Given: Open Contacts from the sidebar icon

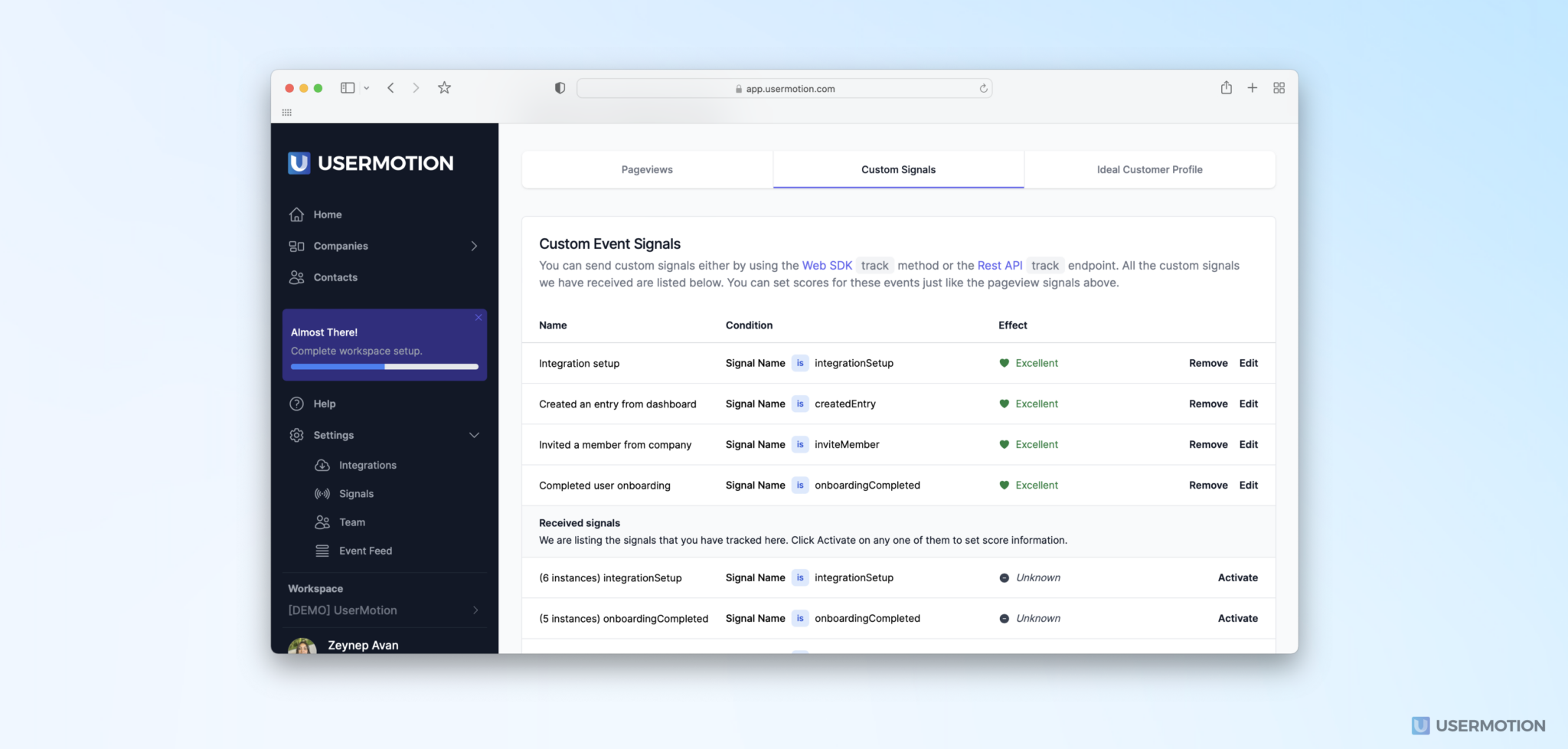Looking at the screenshot, I should pyautogui.click(x=297, y=277).
